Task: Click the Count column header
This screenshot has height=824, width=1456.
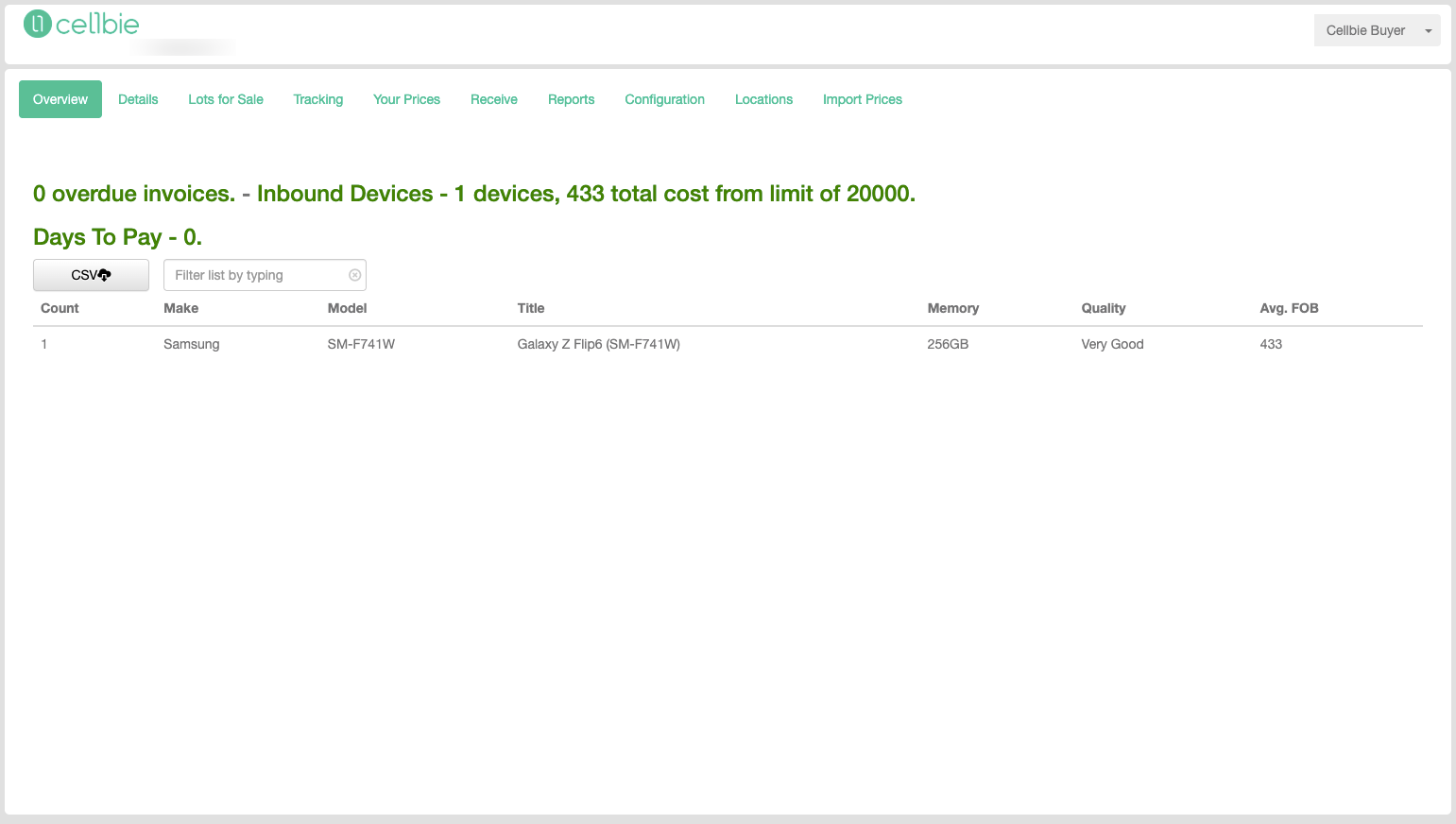Action: (60, 308)
